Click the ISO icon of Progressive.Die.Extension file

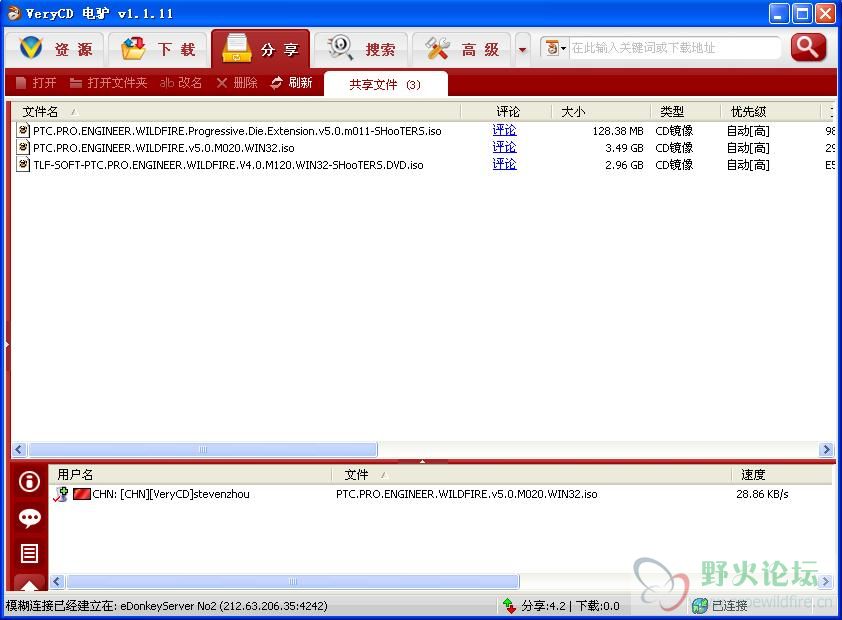tap(23, 130)
